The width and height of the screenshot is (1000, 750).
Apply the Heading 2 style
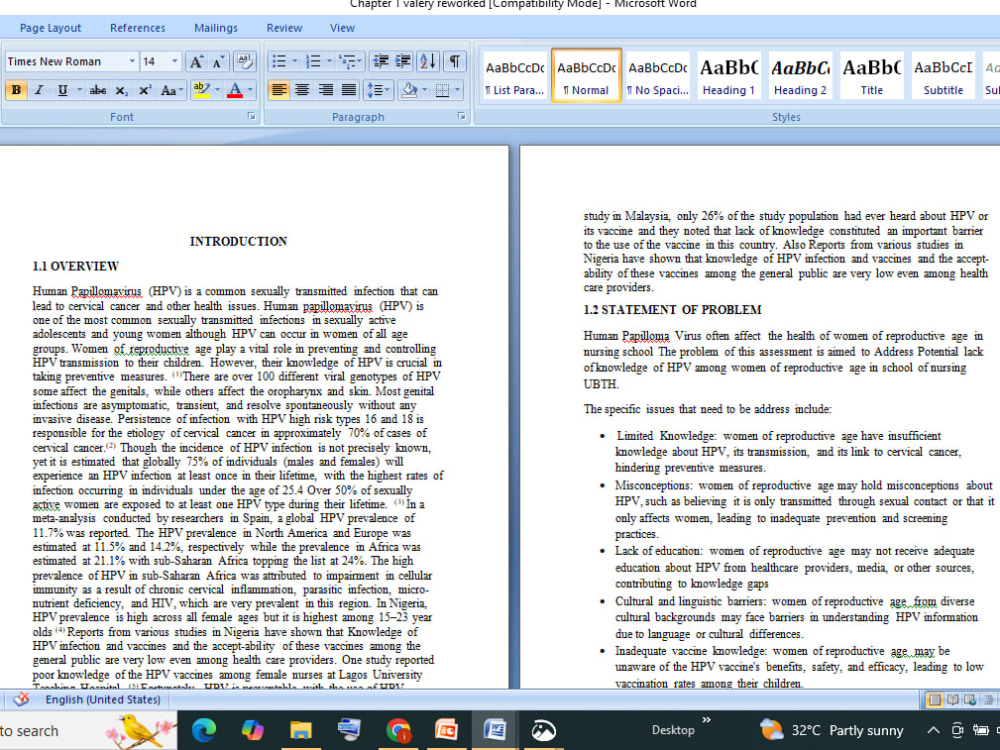(800, 76)
